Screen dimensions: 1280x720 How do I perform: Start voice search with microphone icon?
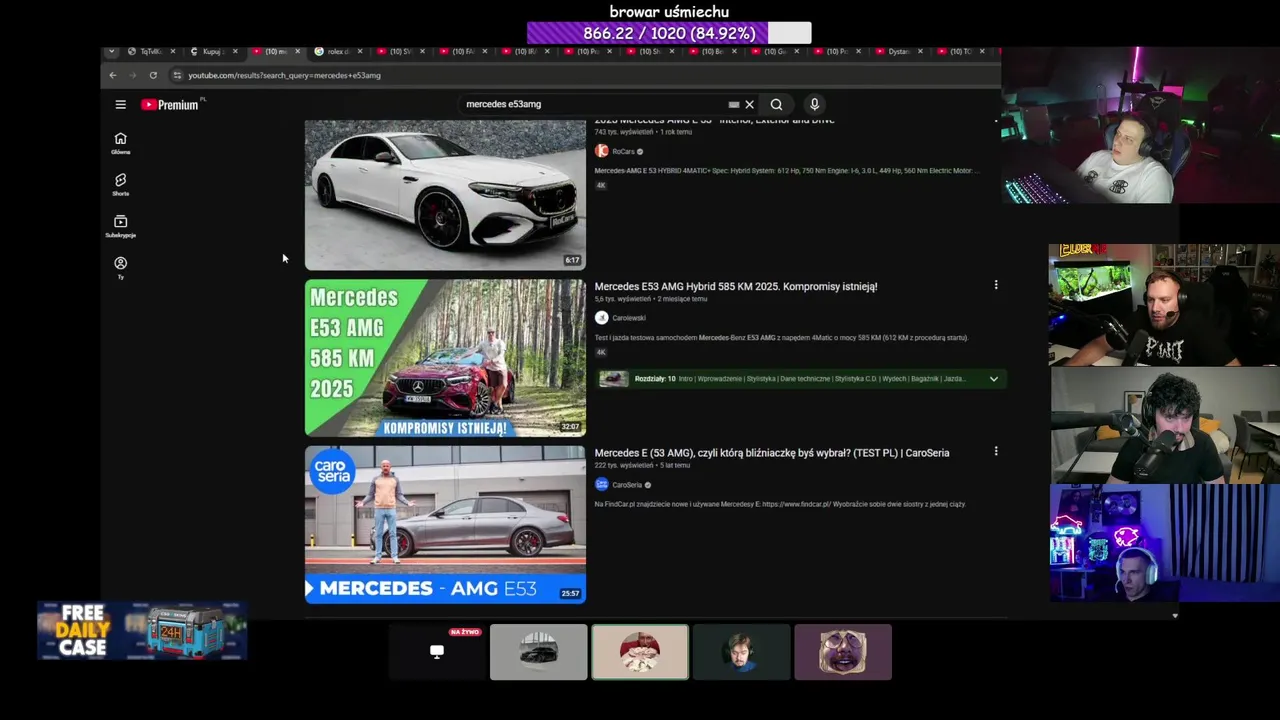coord(814,104)
